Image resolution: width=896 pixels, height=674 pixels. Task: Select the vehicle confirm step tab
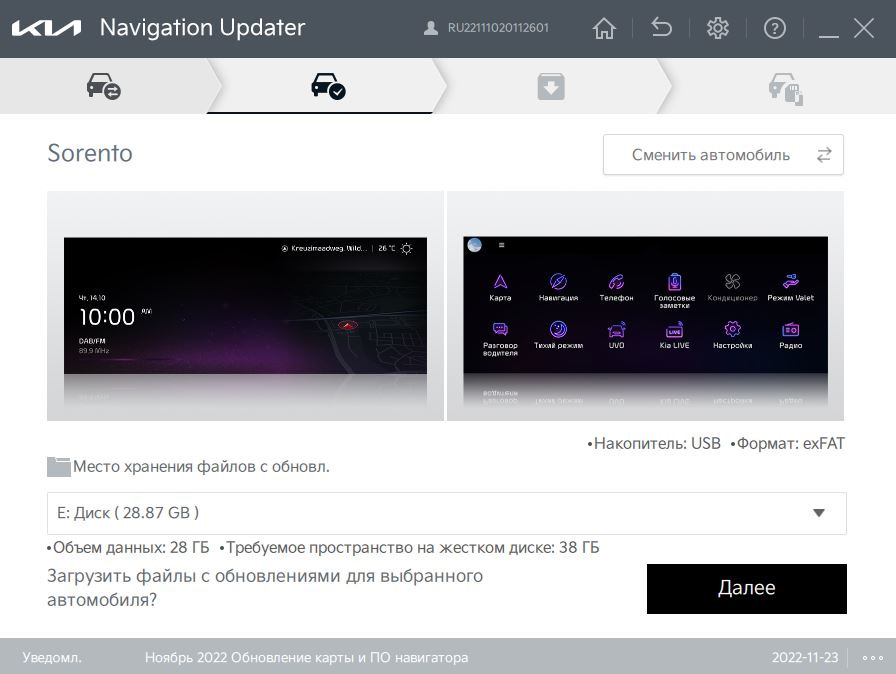[328, 86]
